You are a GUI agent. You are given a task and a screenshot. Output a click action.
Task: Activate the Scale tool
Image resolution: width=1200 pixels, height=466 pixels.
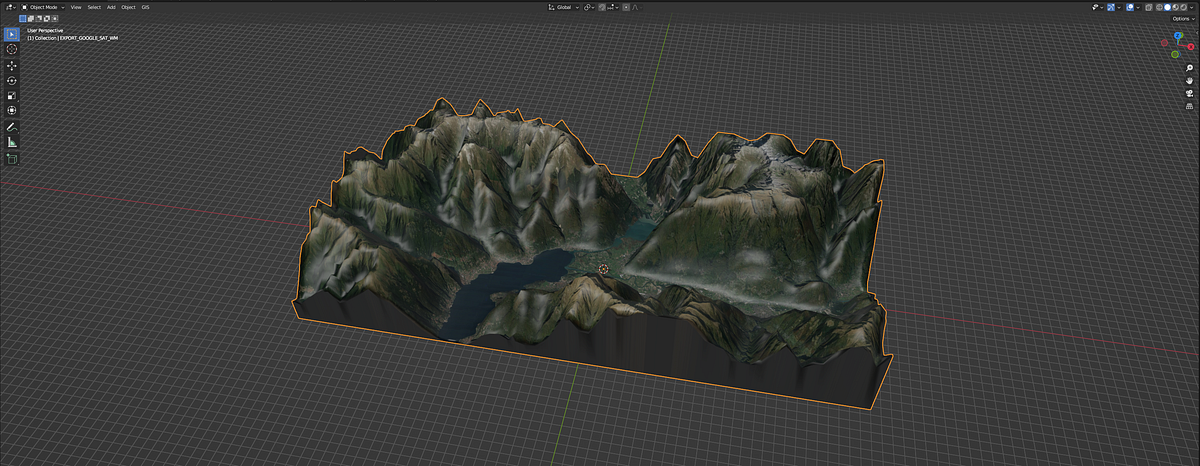pos(12,95)
